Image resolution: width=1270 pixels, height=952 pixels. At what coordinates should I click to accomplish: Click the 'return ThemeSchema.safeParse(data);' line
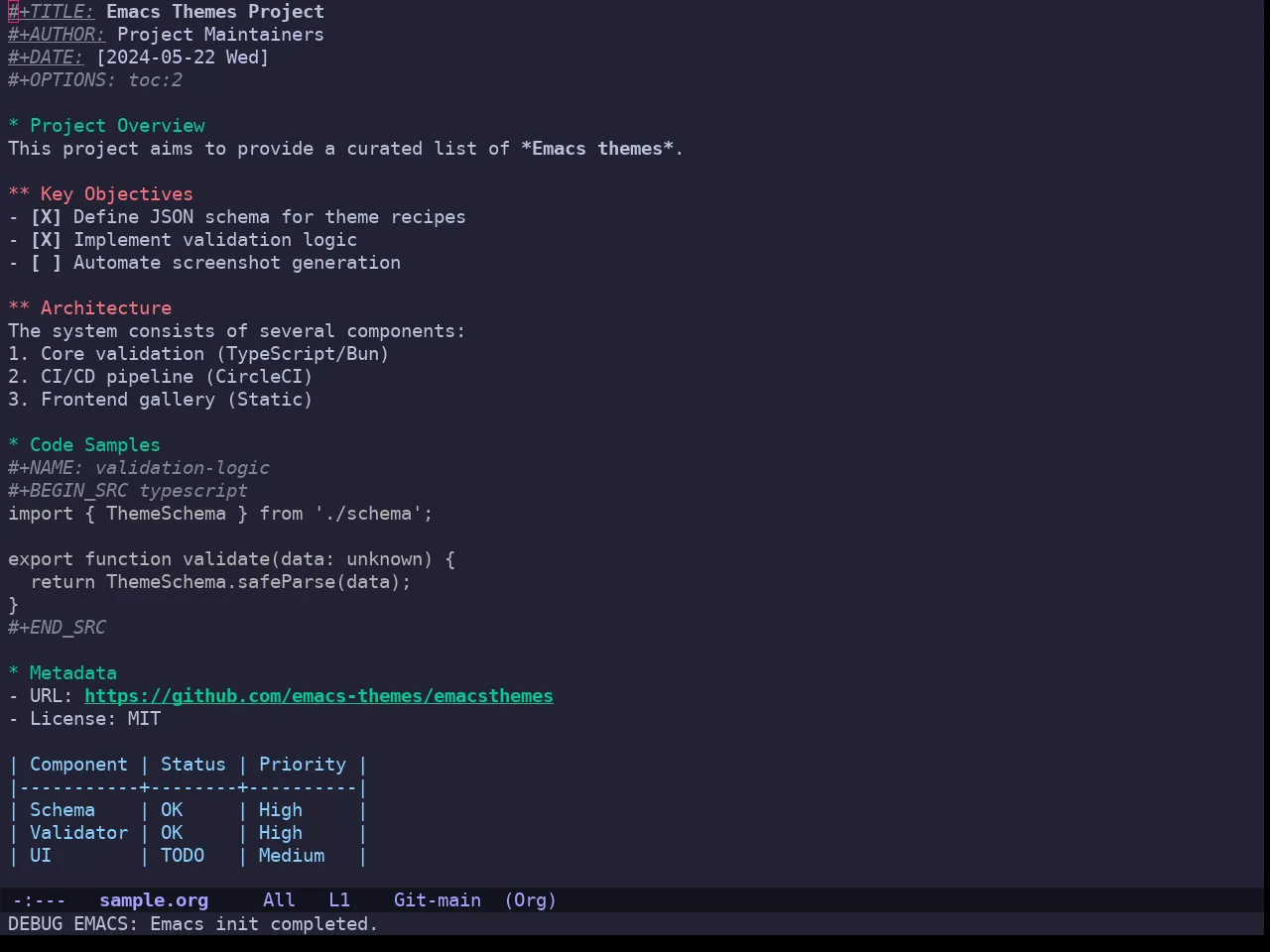click(x=220, y=582)
